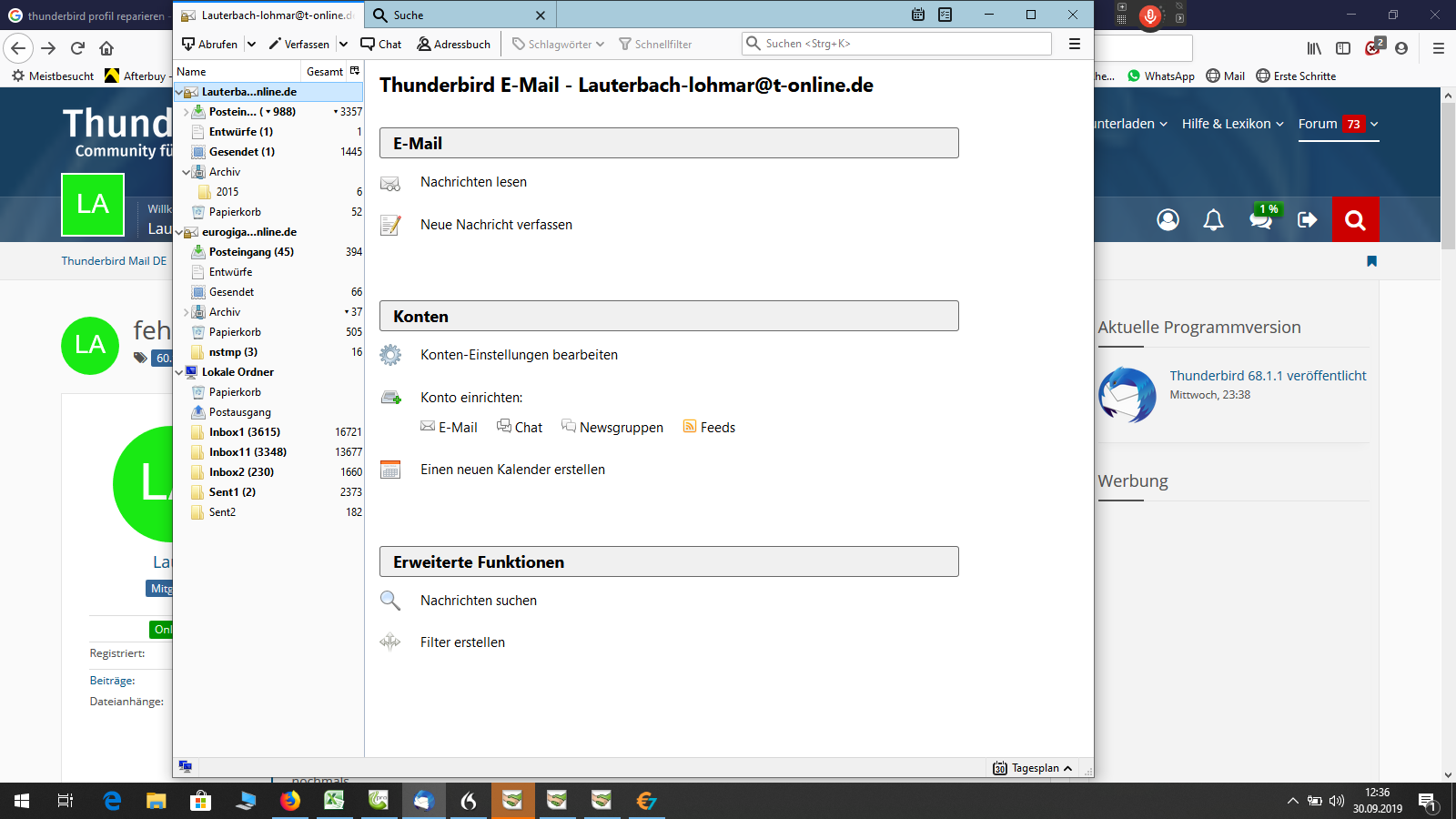Open forum notifications bell icon

[1213, 219]
